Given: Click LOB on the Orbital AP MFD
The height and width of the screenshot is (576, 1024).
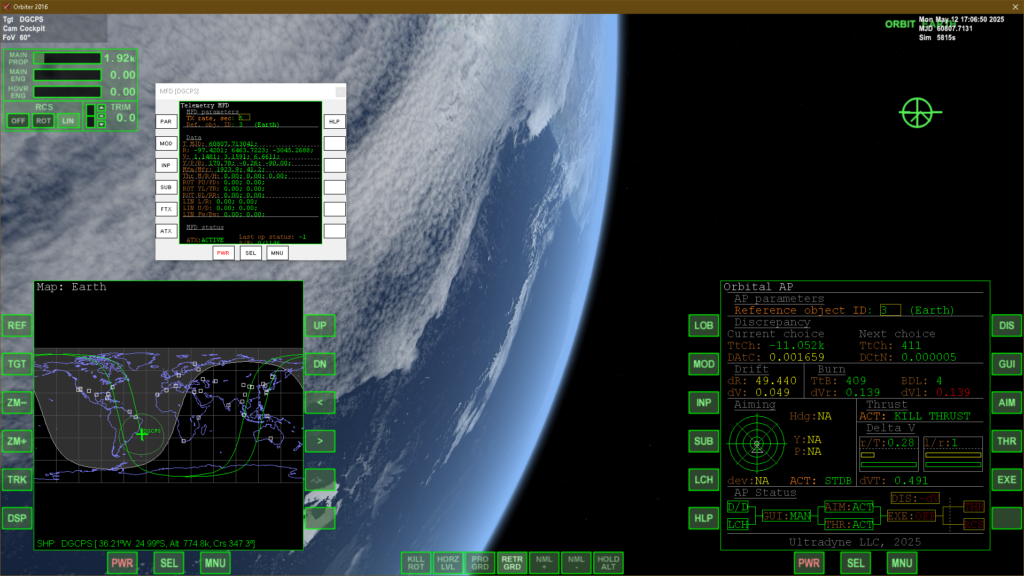Looking at the screenshot, I should 703,325.
